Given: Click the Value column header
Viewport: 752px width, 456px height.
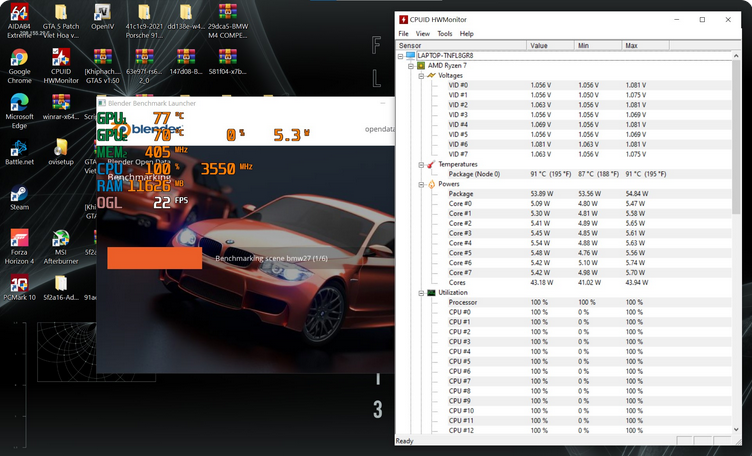Looking at the screenshot, I should (550, 46).
